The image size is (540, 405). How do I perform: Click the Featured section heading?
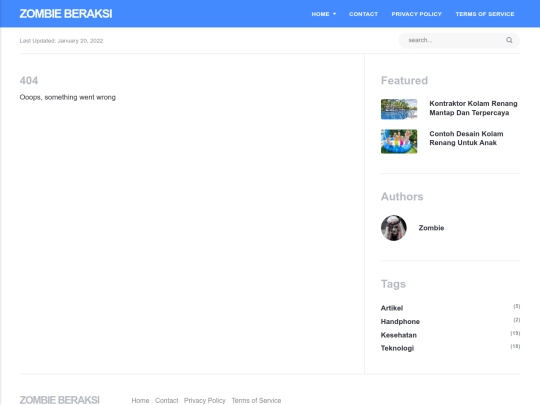pyautogui.click(x=404, y=80)
